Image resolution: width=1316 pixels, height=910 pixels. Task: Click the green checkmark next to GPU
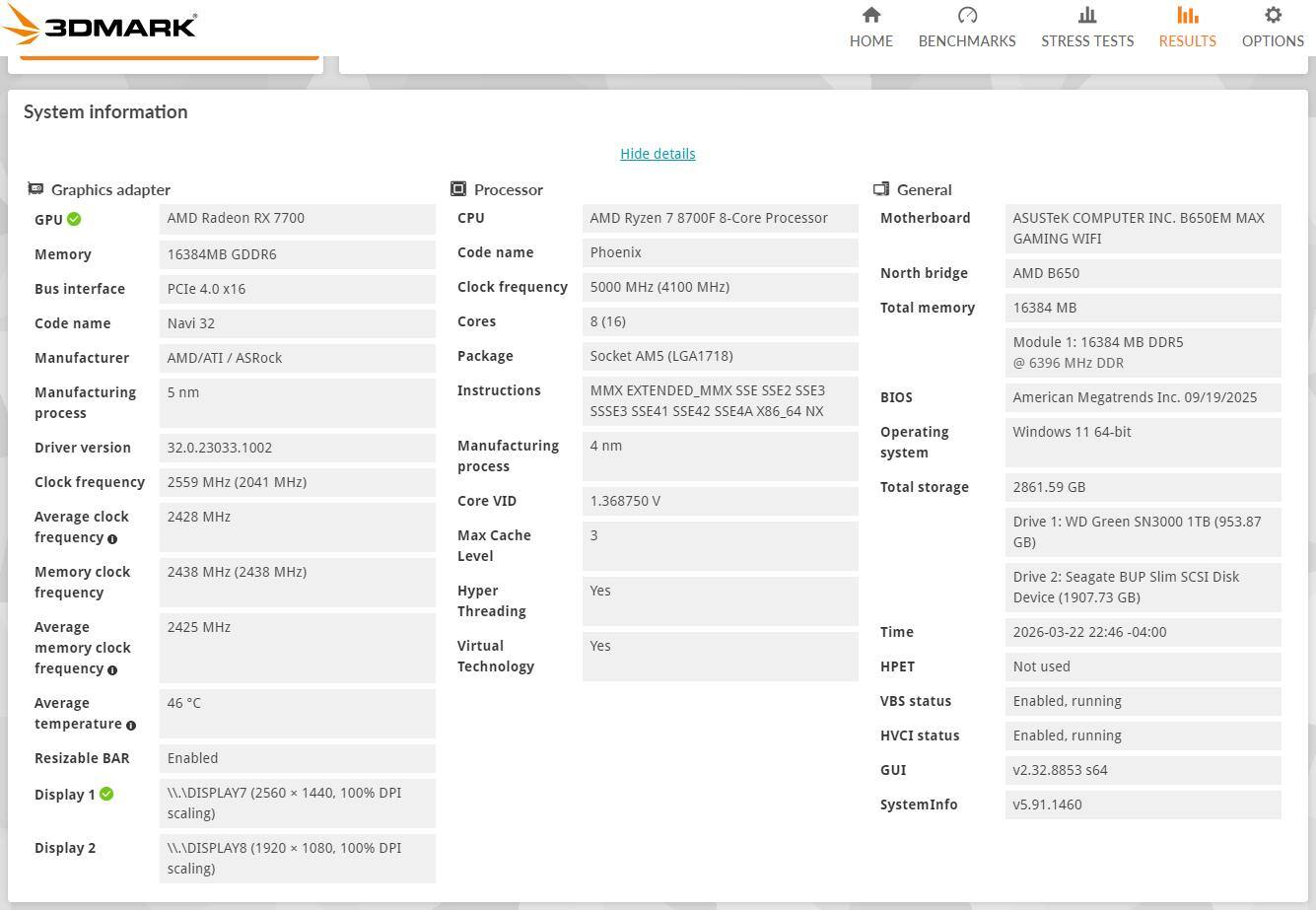point(75,220)
